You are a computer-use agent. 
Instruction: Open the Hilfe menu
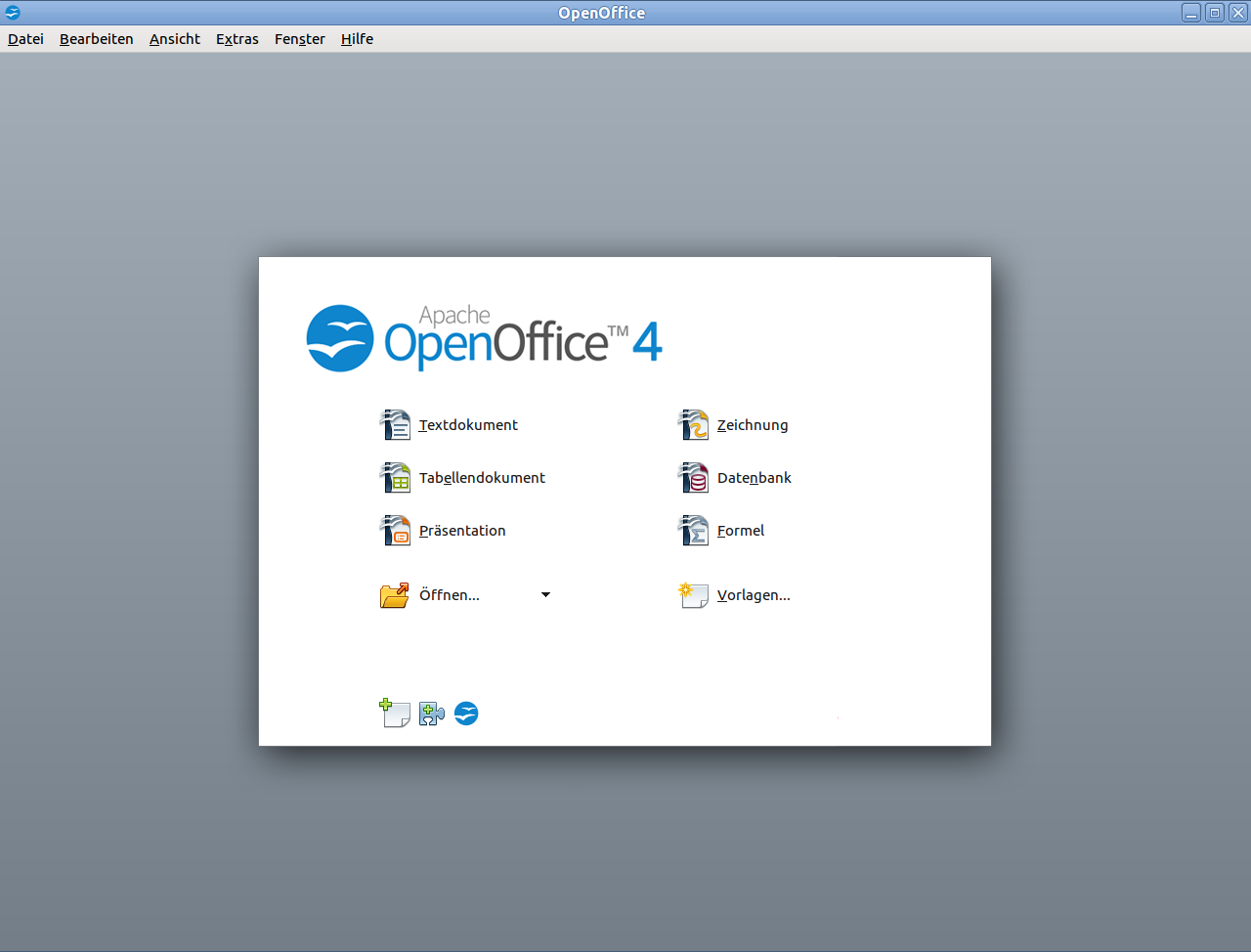[357, 39]
